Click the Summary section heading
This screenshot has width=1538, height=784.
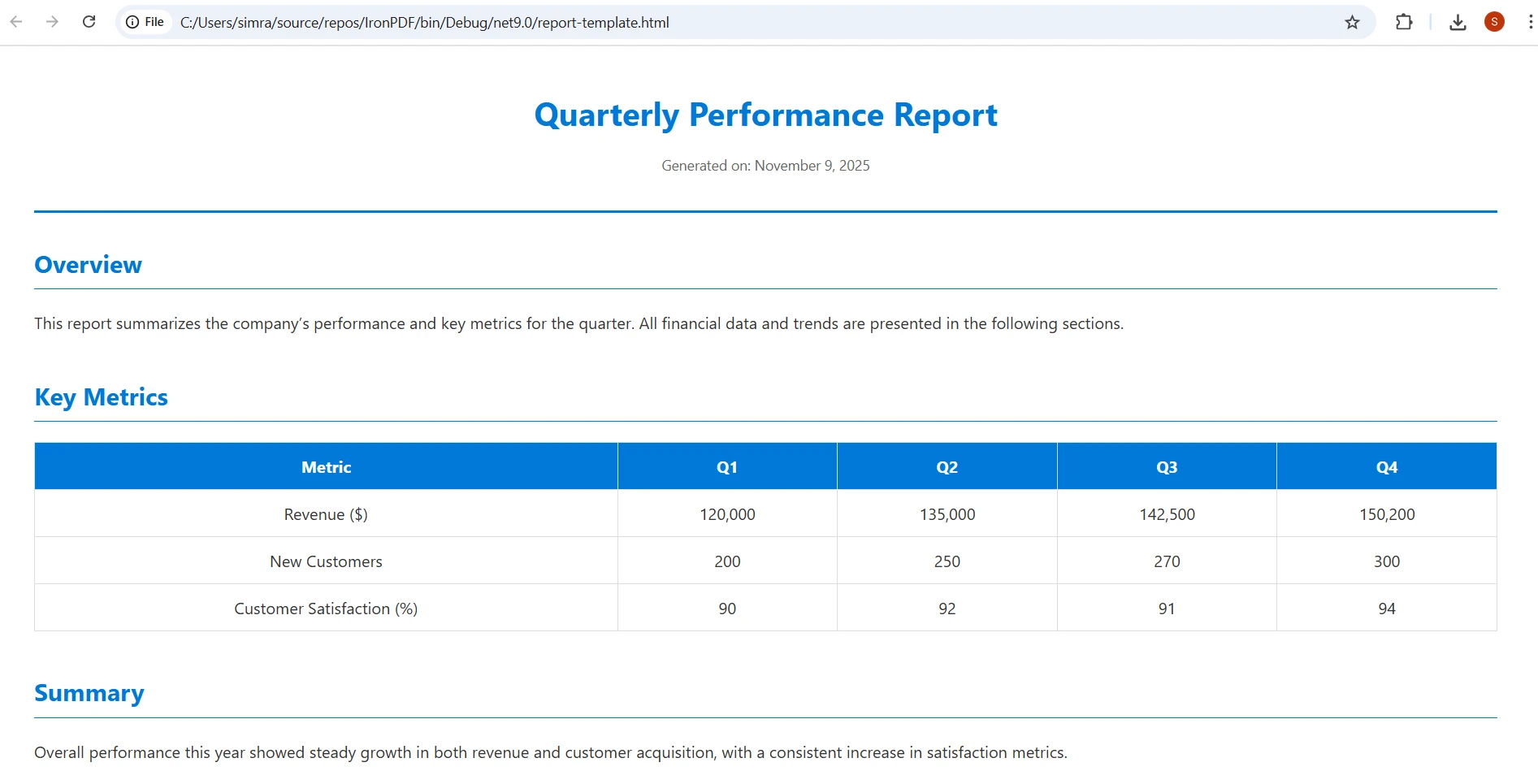[89, 693]
